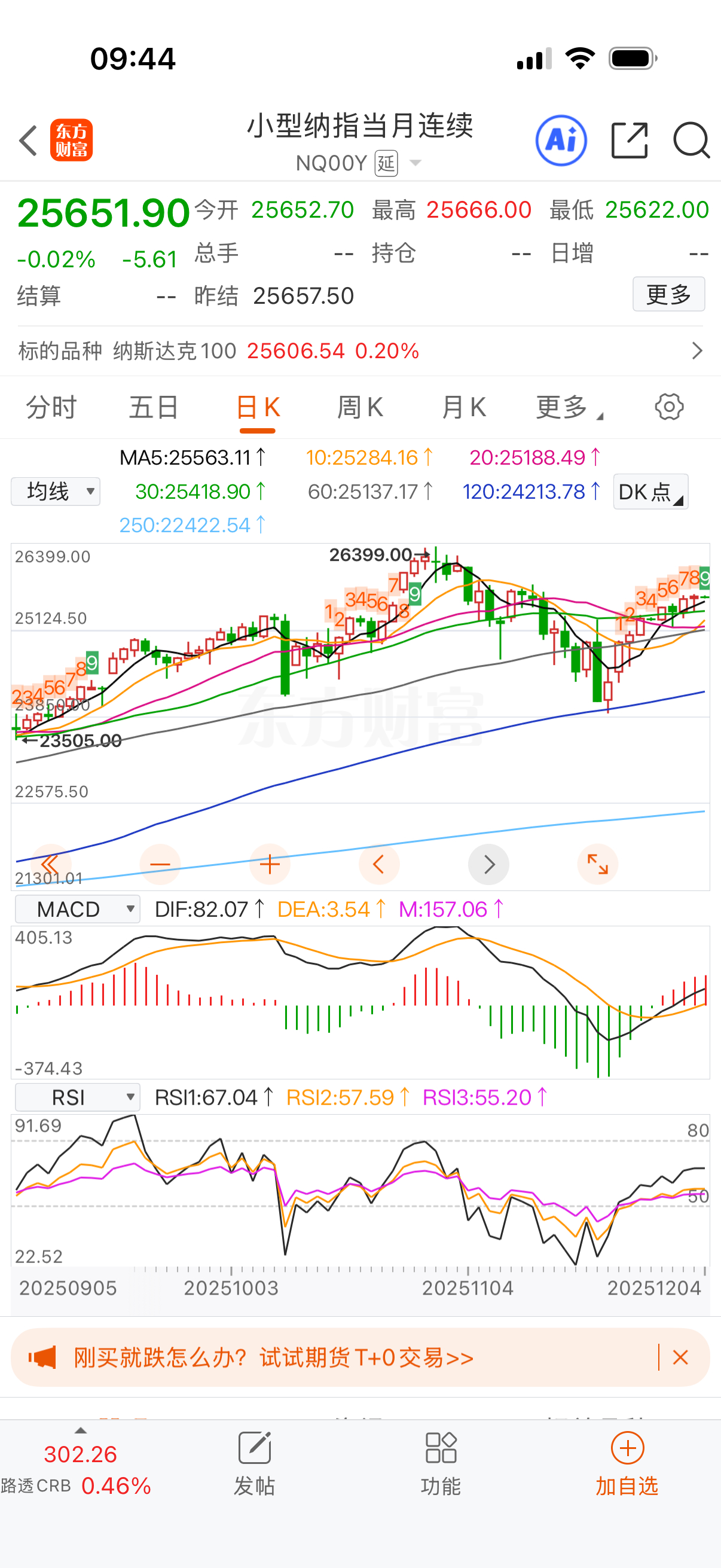Image resolution: width=721 pixels, height=1568 pixels.
Task: Expand the 路透CRB index ticker
Action: coord(80,1430)
